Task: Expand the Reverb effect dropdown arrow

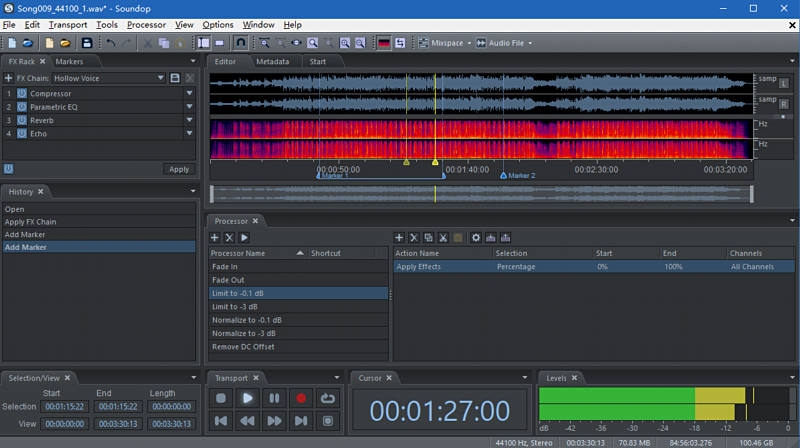Action: coord(189,120)
